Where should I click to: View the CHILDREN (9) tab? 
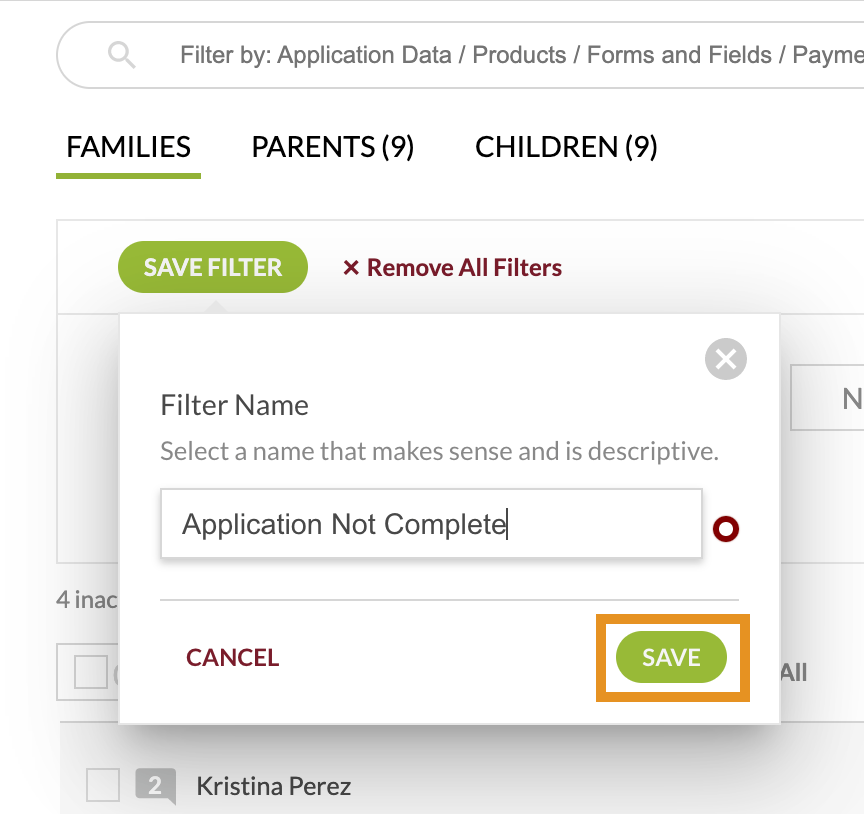[566, 147]
